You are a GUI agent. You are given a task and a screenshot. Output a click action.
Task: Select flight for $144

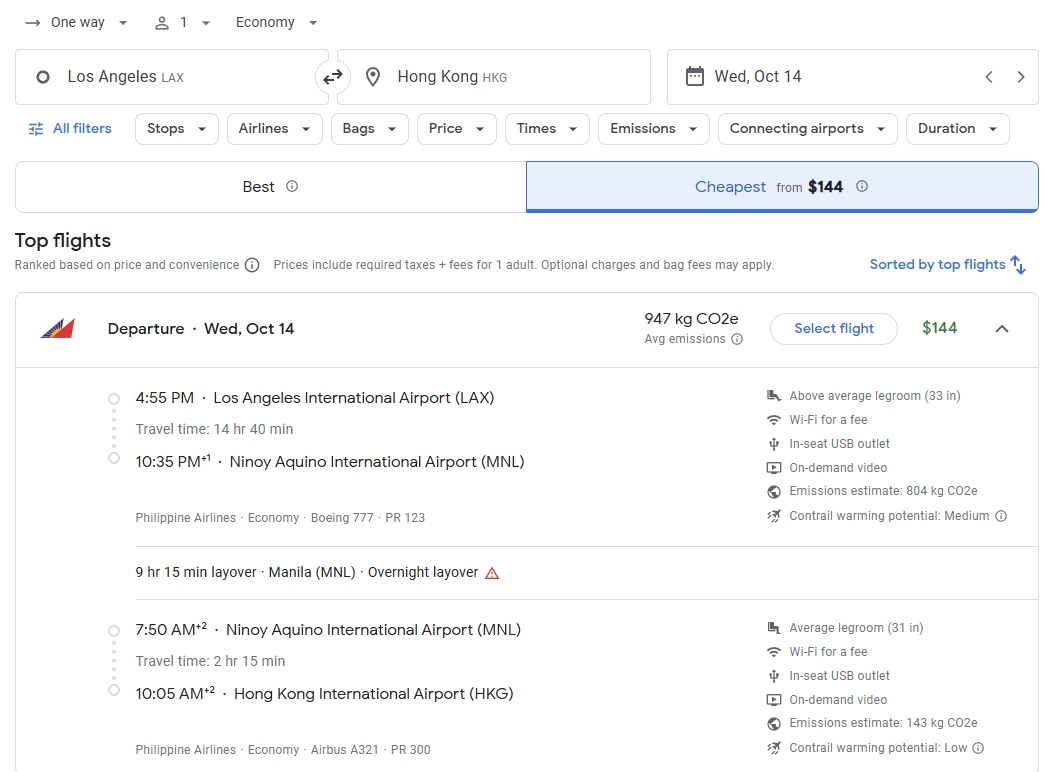(834, 328)
